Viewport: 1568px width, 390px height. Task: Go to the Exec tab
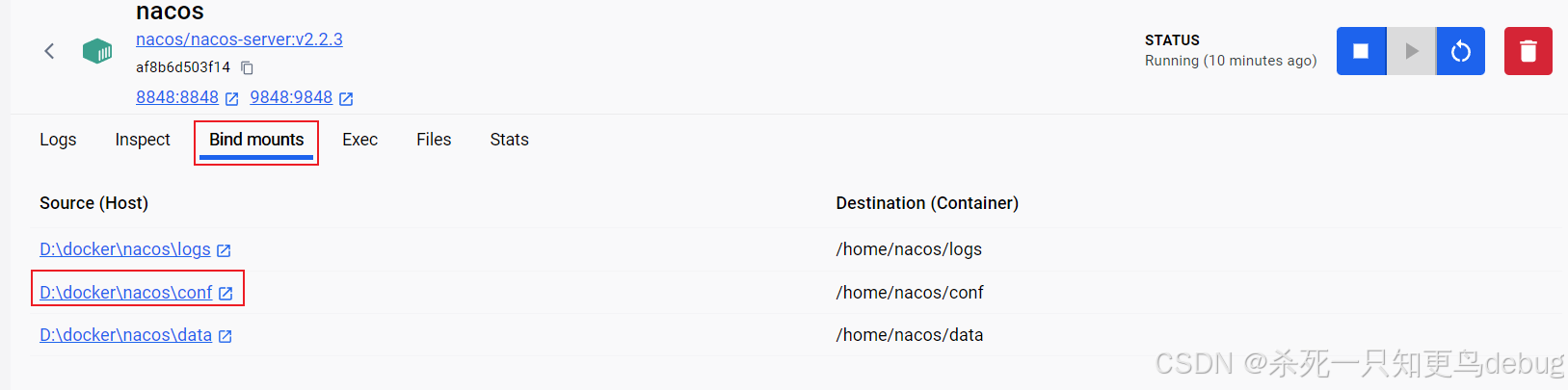tap(359, 140)
